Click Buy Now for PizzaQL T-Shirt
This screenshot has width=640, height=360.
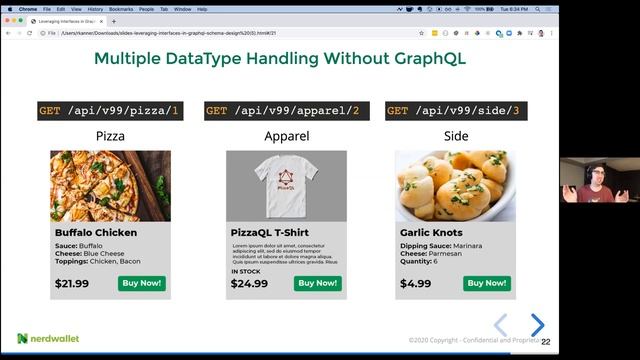tap(318, 283)
